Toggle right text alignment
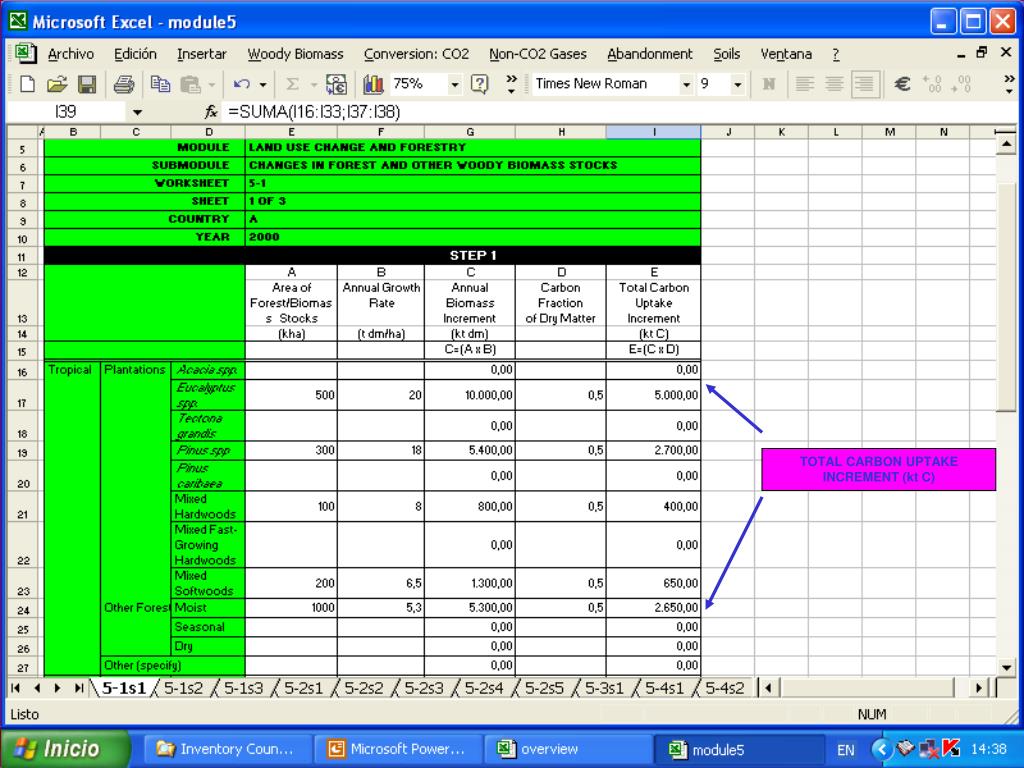The image size is (1024, 768). pos(865,84)
